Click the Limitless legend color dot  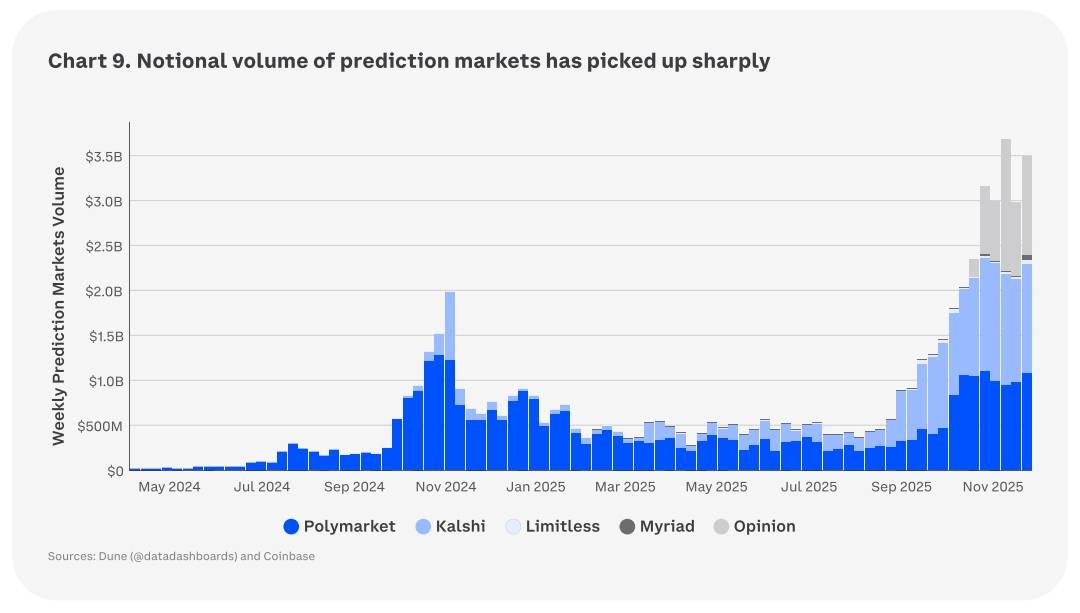point(514,527)
